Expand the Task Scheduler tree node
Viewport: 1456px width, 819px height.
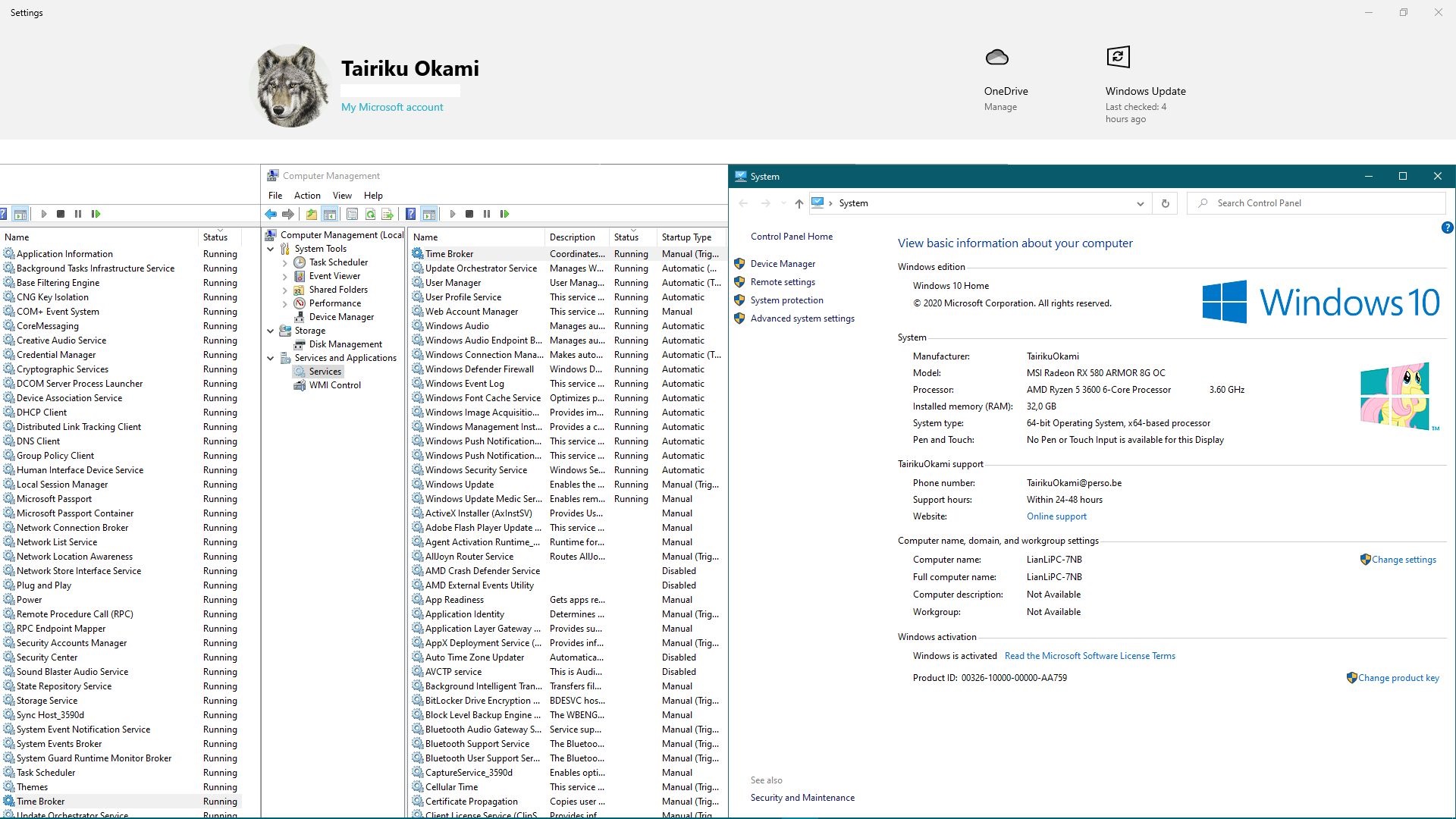(x=285, y=262)
